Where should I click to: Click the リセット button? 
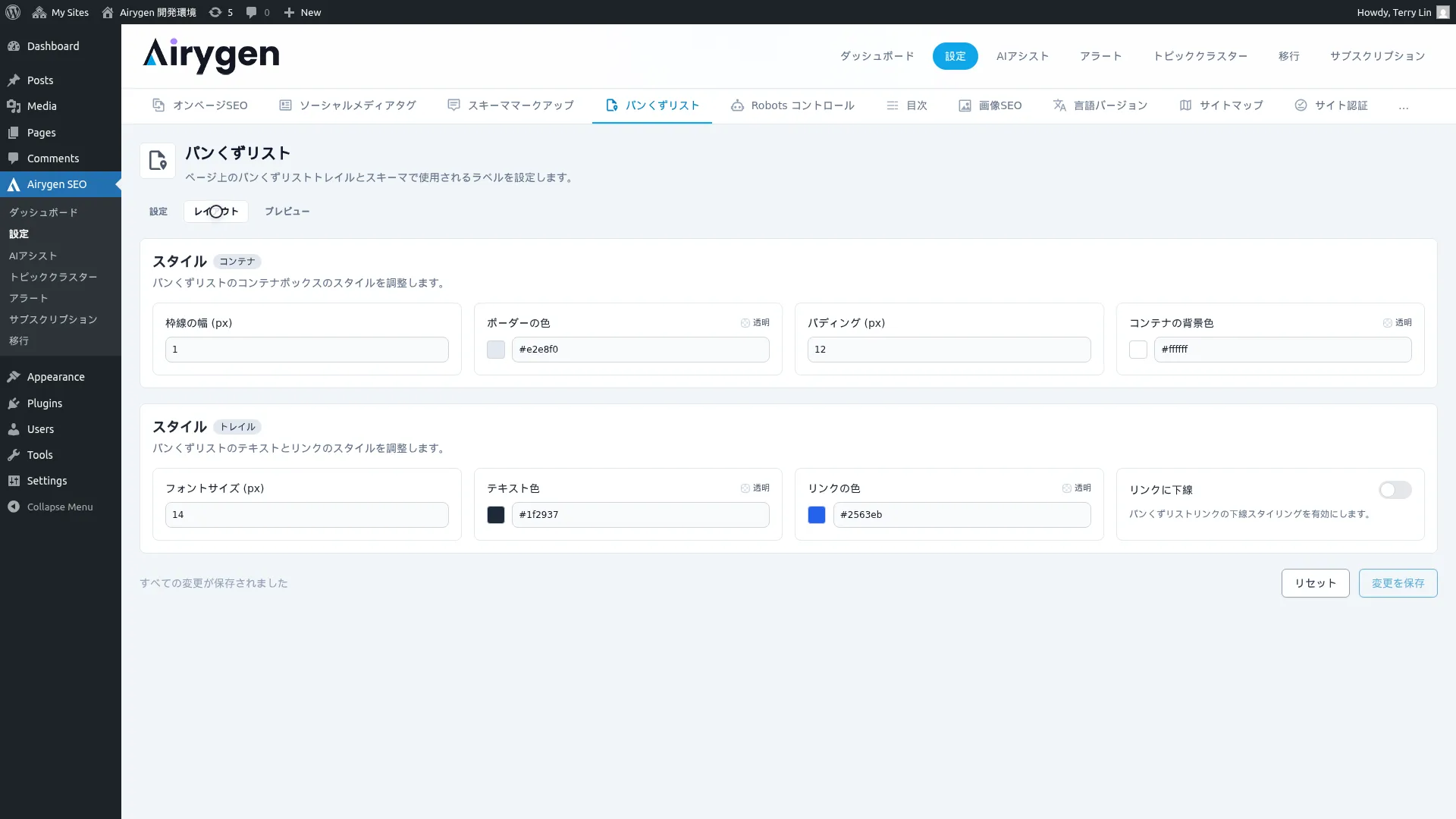[x=1316, y=583]
